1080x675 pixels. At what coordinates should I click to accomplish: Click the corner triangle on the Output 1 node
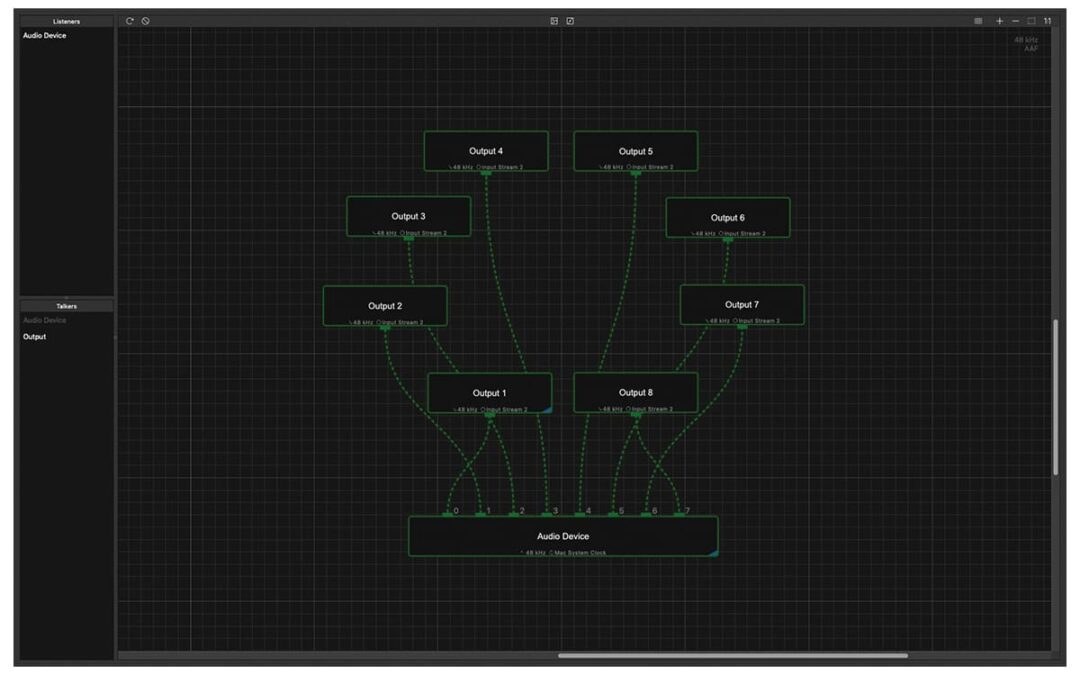point(547,410)
